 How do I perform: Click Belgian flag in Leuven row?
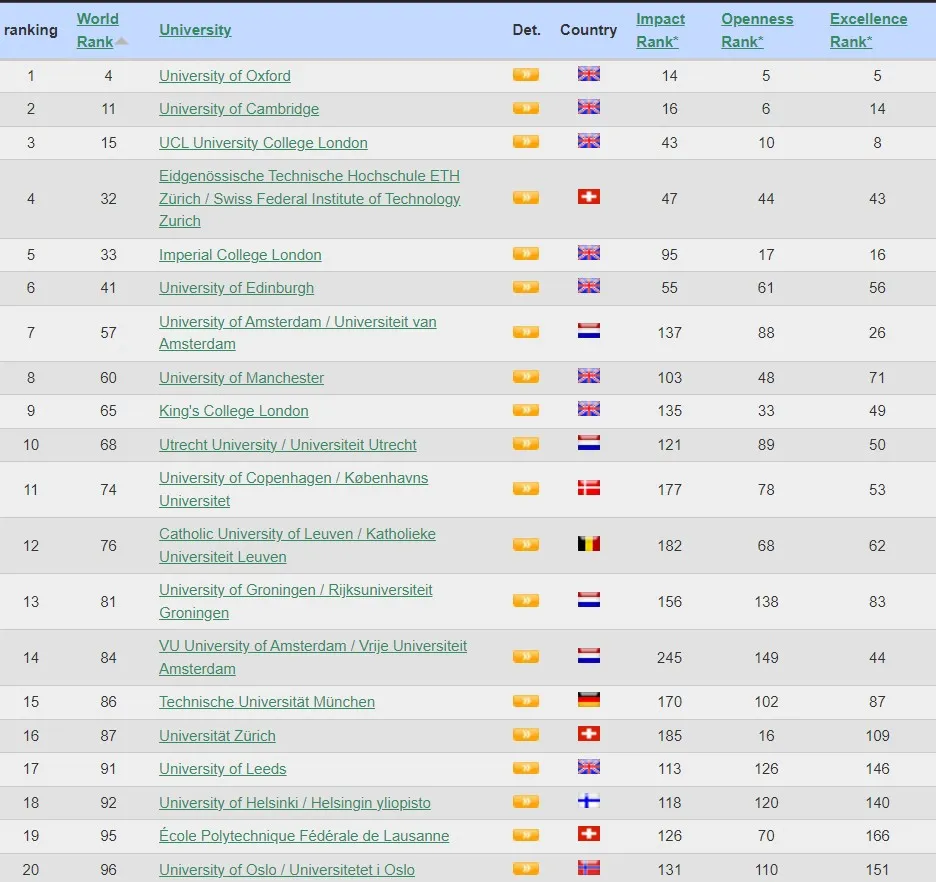point(589,544)
